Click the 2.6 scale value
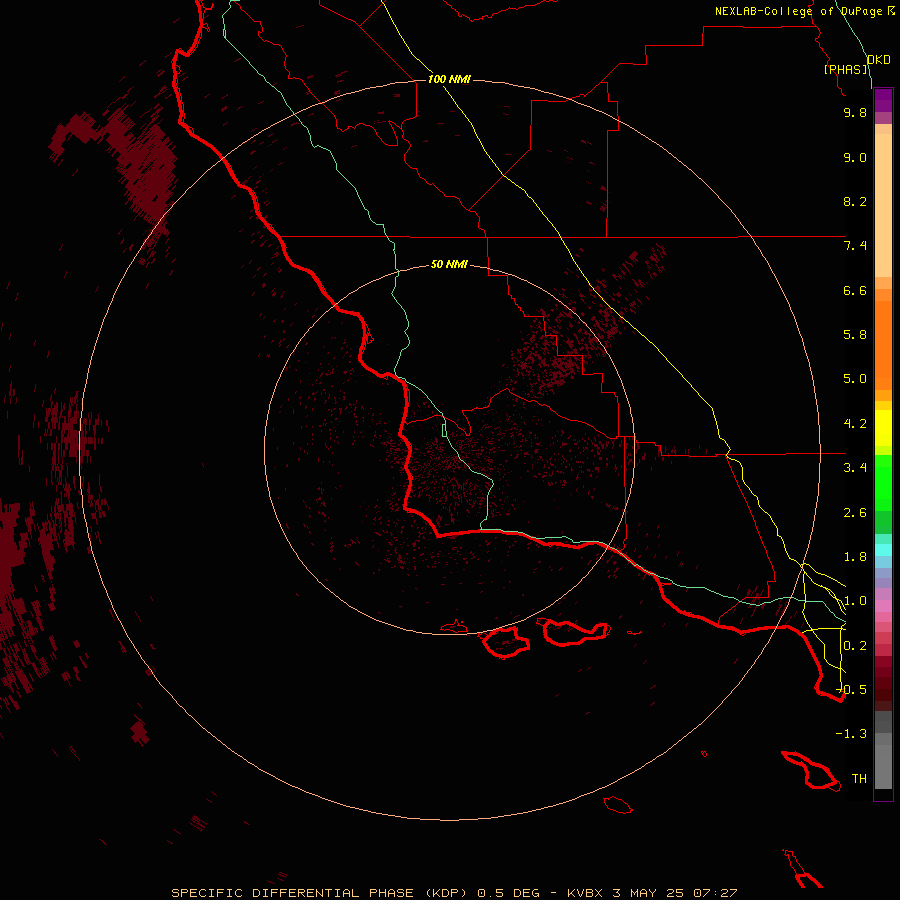The height and width of the screenshot is (900, 900). 855,513
